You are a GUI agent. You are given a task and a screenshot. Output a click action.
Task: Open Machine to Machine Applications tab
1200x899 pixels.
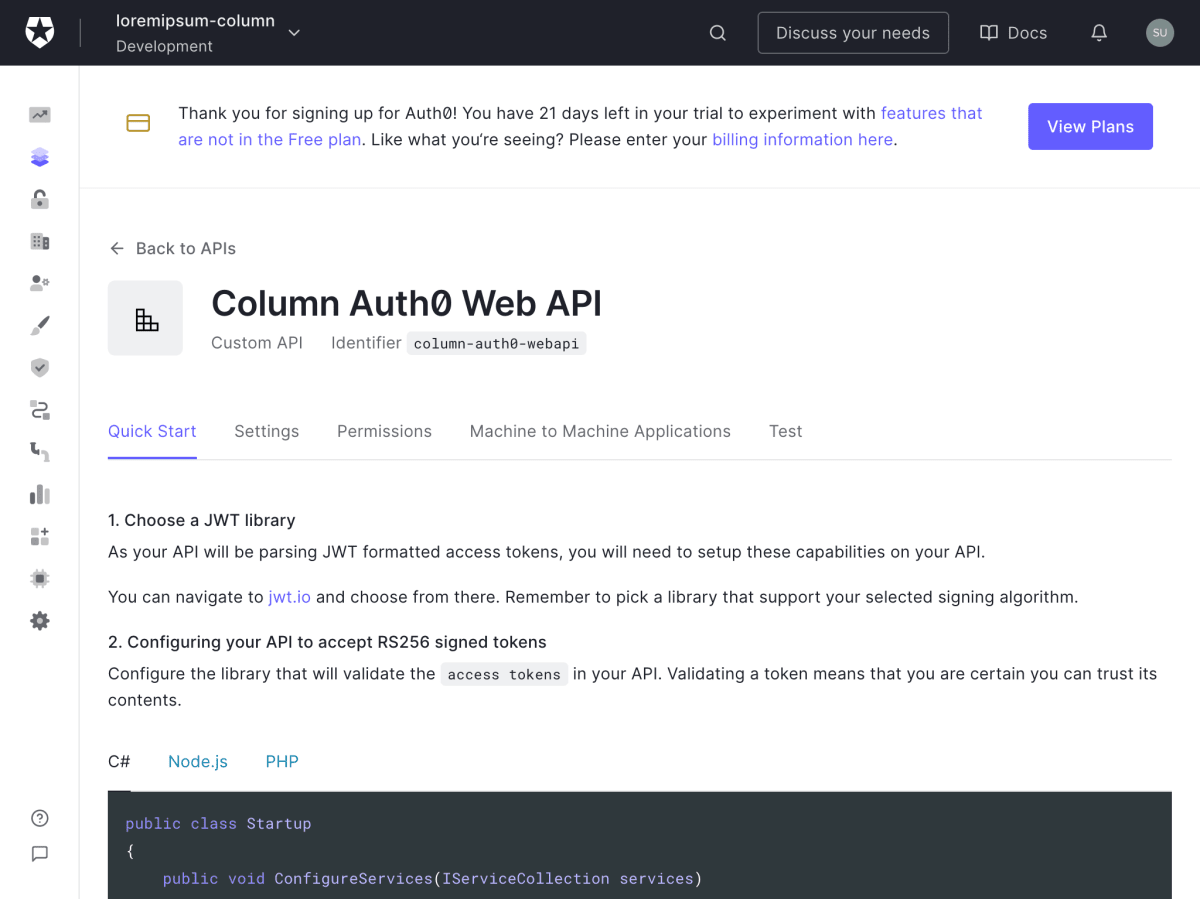point(600,431)
